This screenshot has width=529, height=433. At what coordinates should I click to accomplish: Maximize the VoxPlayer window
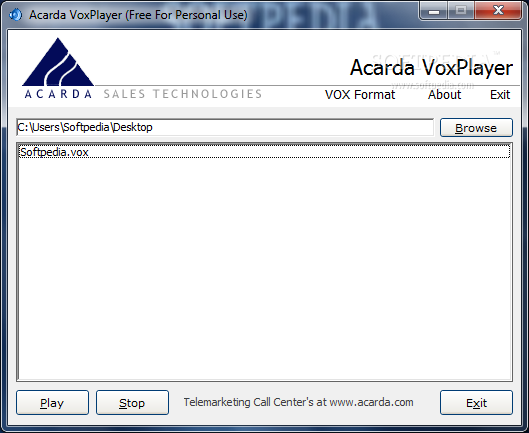(461, 11)
